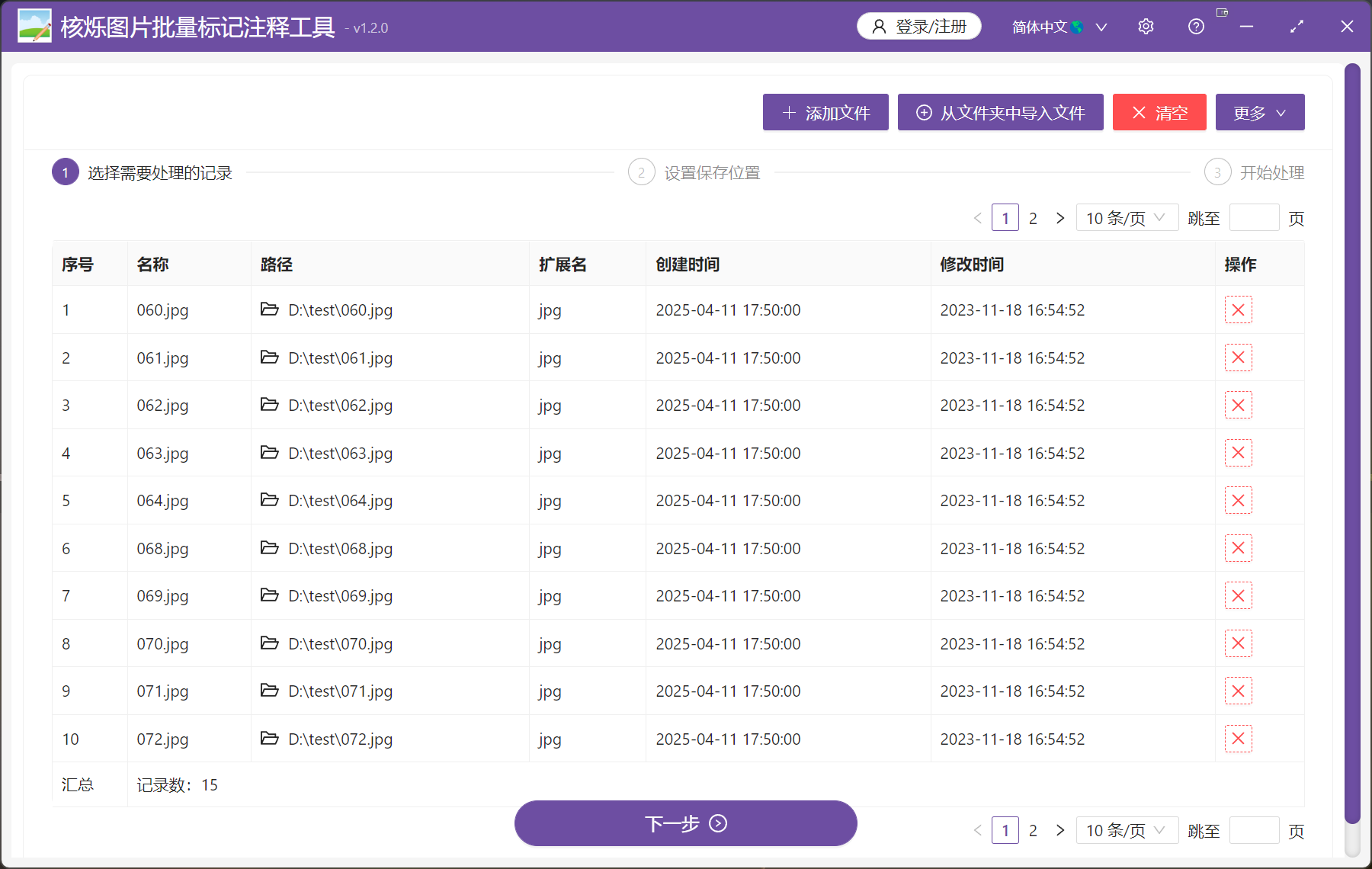Delete the 062.jpg entry
The width and height of the screenshot is (1372, 869).
coord(1238,405)
